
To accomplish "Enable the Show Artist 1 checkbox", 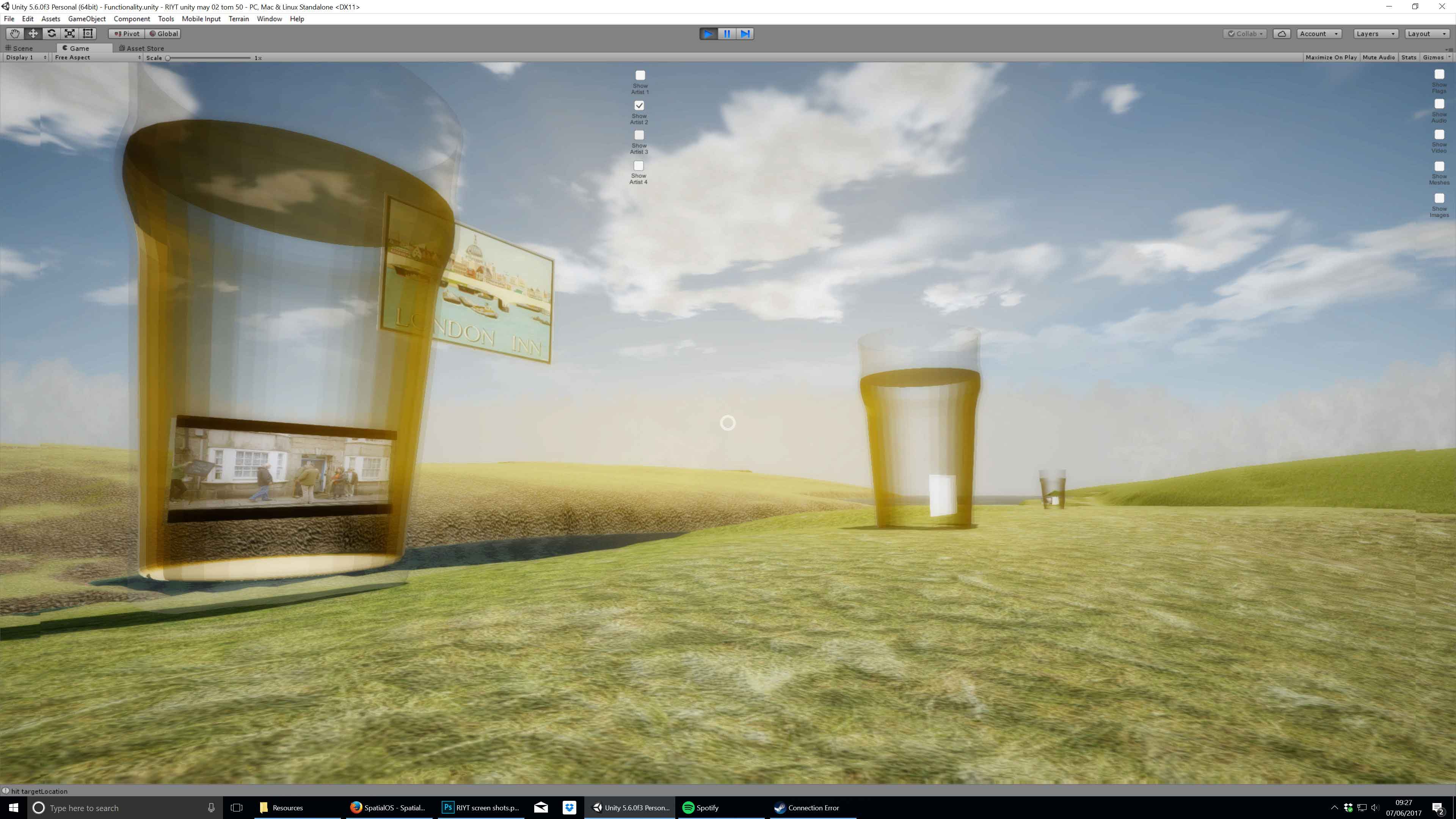I will pyautogui.click(x=640, y=75).
